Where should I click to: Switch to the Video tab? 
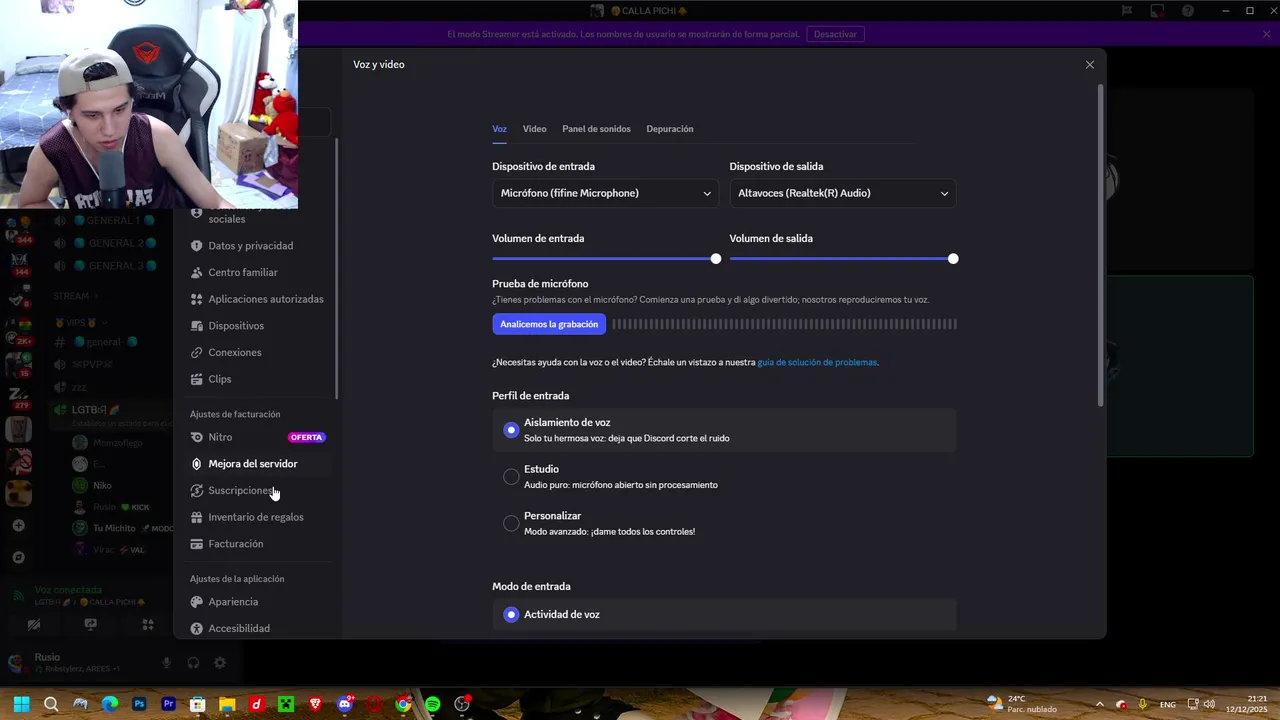click(x=534, y=129)
